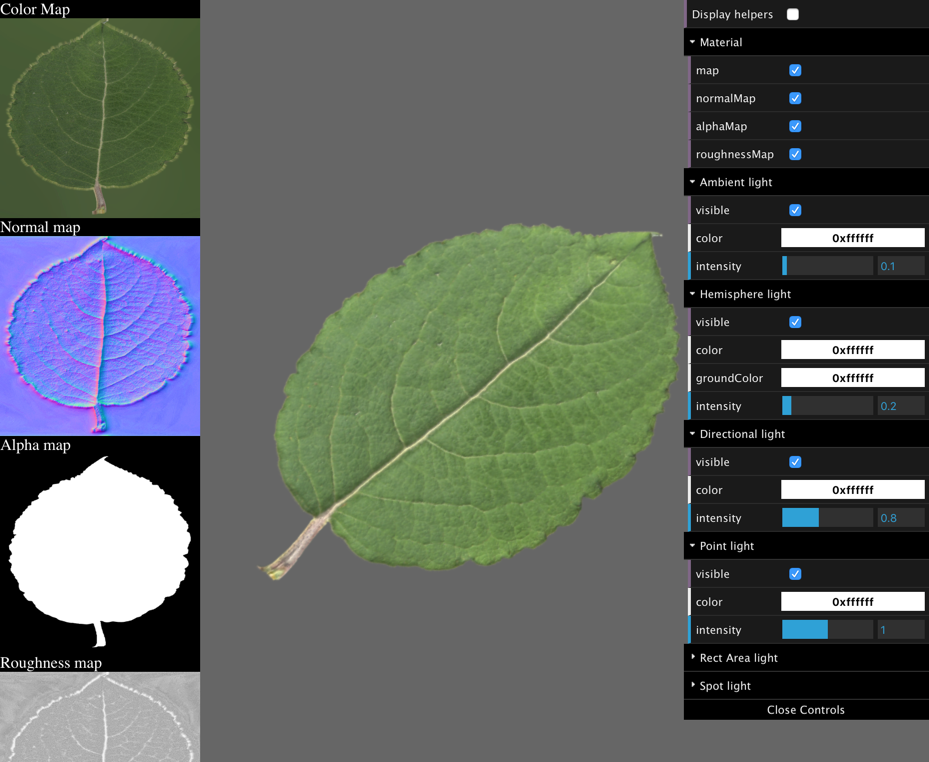Open Hemisphere light color swatch
The image size is (929, 762).
tap(853, 350)
